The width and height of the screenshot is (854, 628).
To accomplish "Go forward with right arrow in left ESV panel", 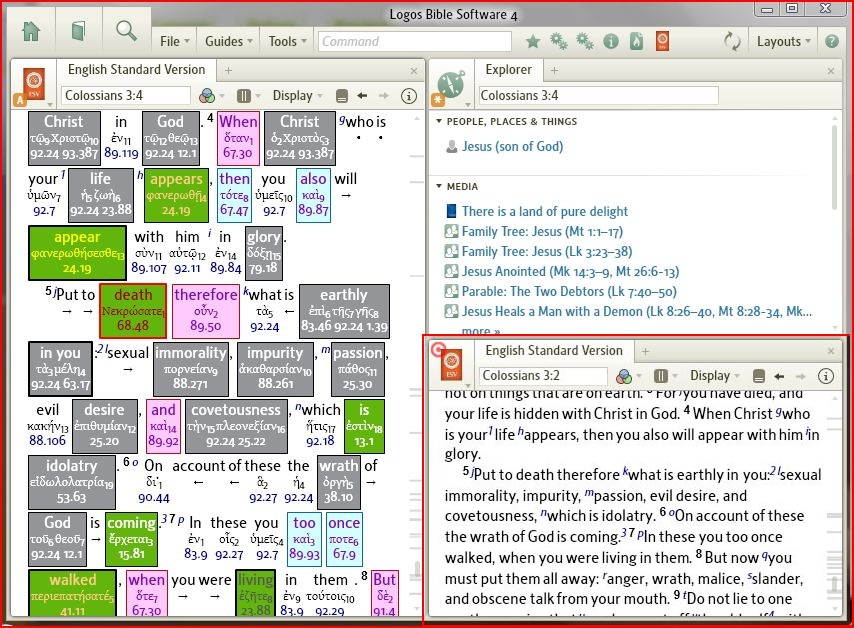I will [x=384, y=96].
